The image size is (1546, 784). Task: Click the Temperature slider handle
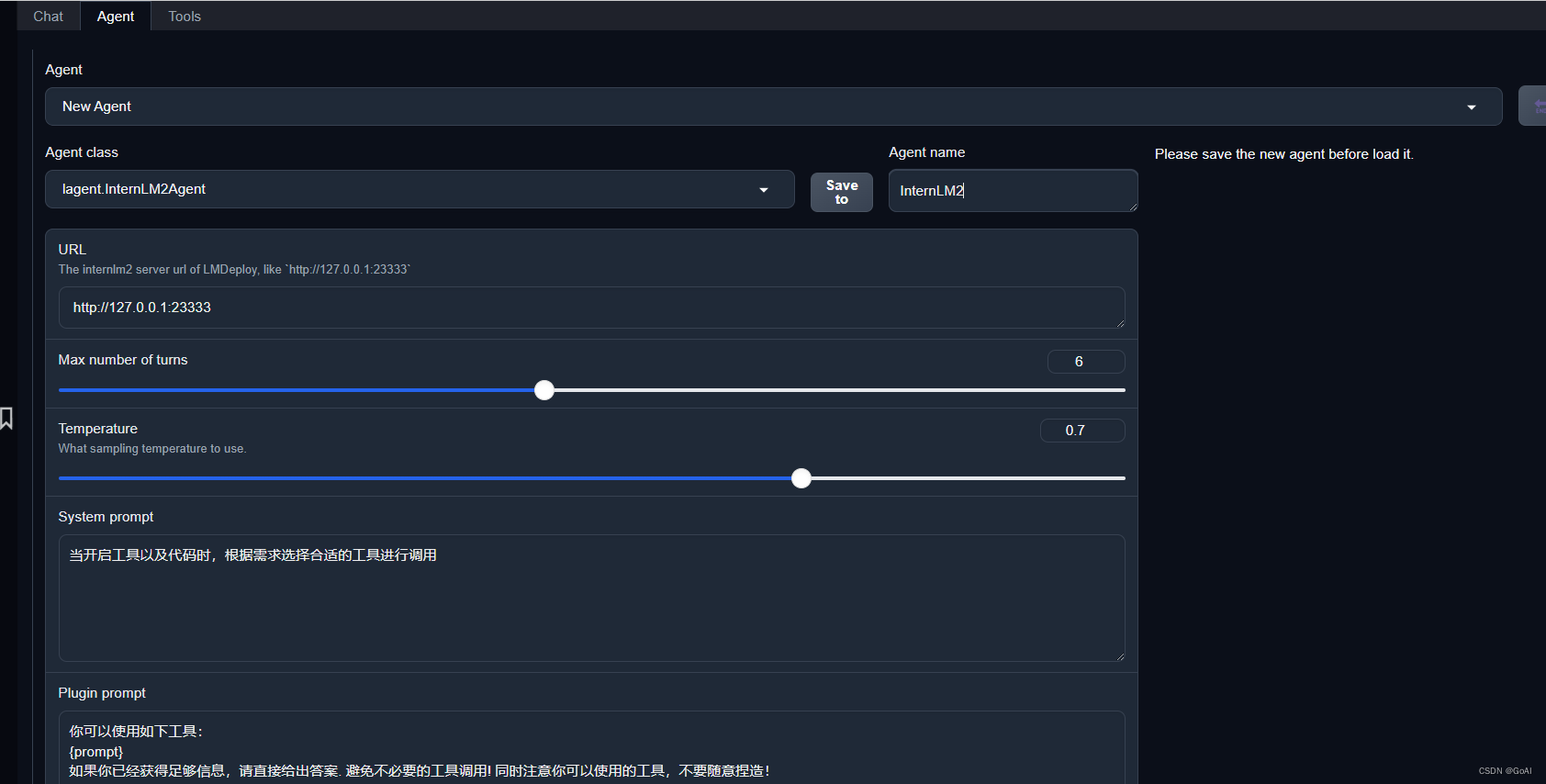(x=801, y=478)
